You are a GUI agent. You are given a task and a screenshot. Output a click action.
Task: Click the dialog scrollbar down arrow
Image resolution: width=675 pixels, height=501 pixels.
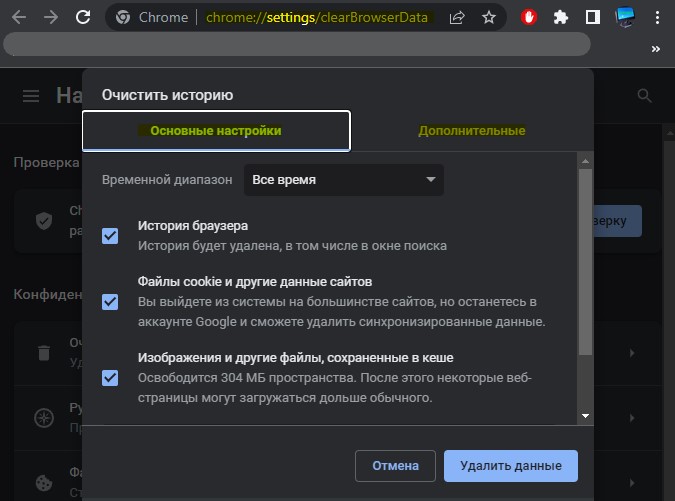(x=585, y=416)
